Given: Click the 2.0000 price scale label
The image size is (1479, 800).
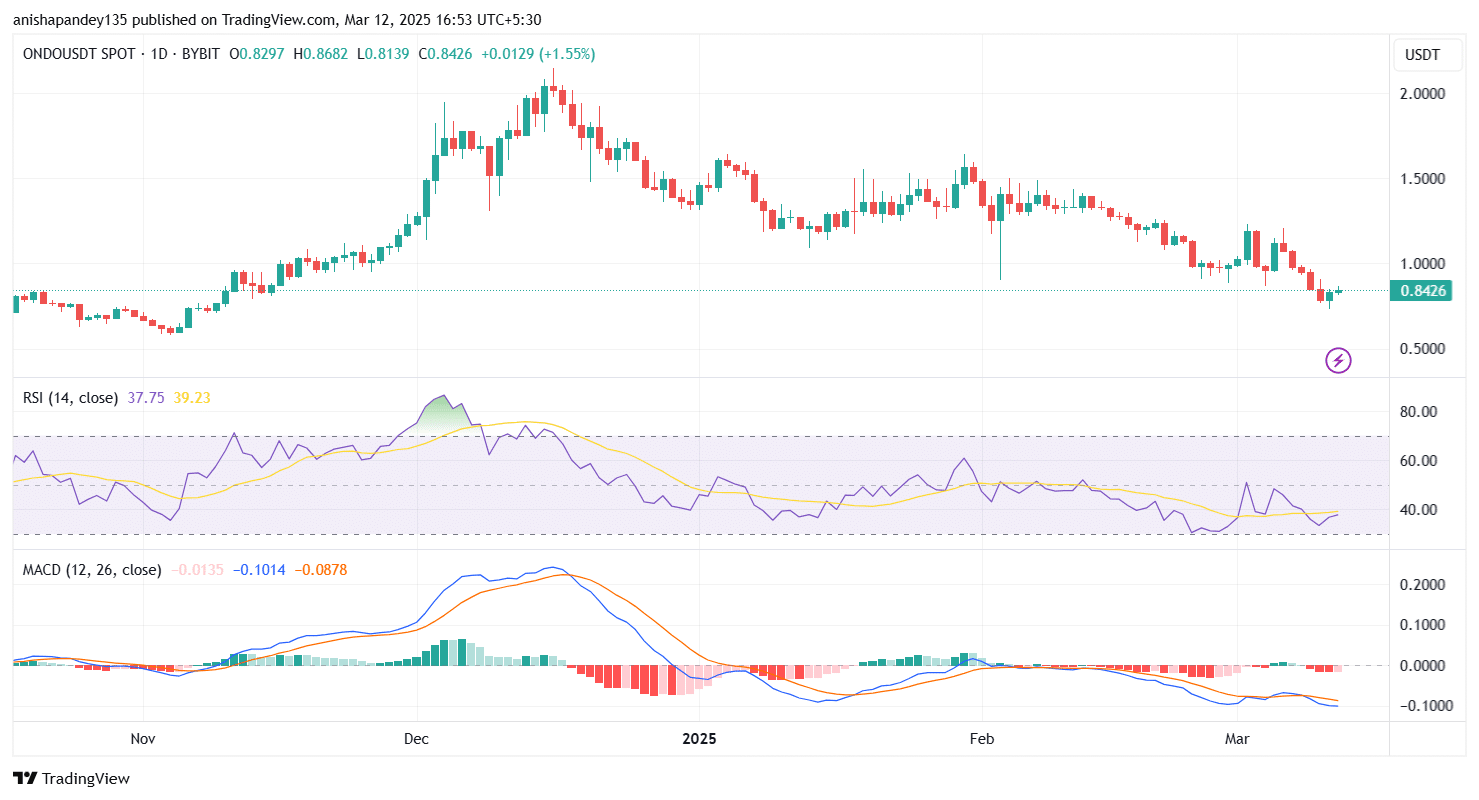Looking at the screenshot, I should [1422, 94].
